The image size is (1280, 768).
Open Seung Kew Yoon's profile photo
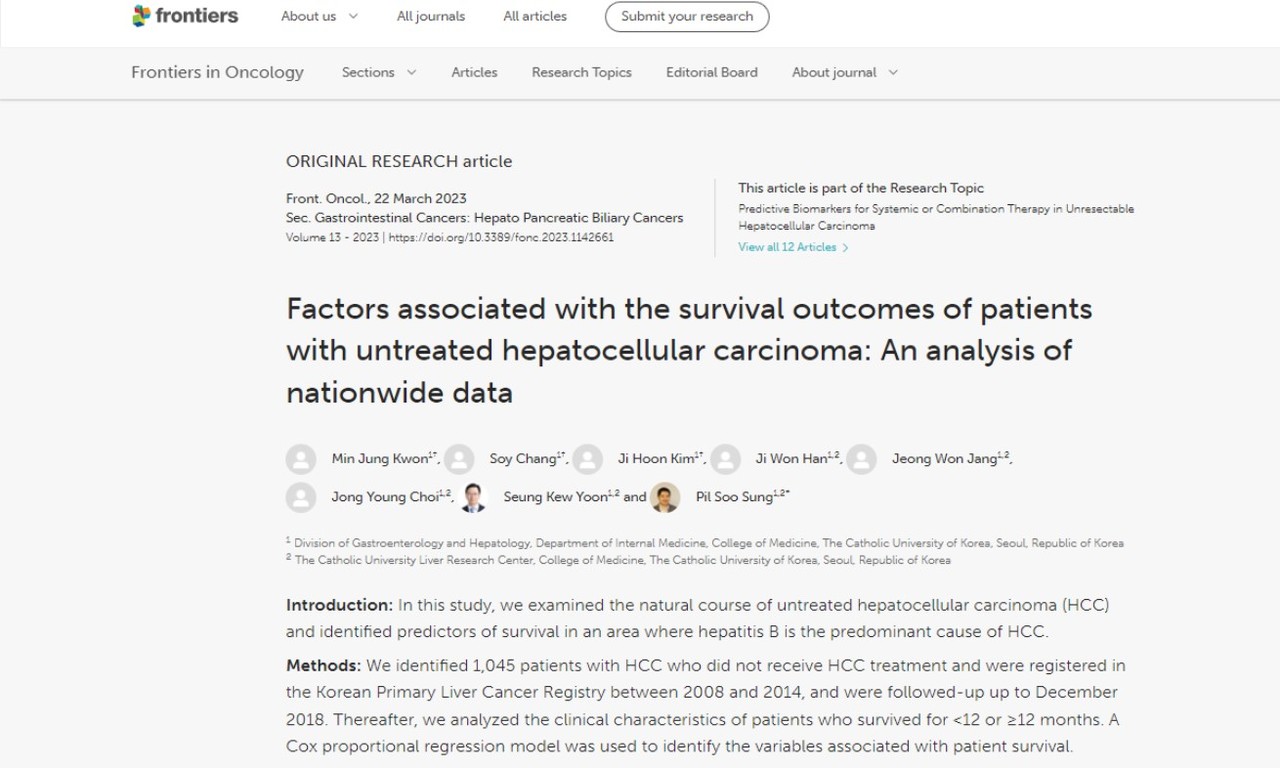click(473, 497)
